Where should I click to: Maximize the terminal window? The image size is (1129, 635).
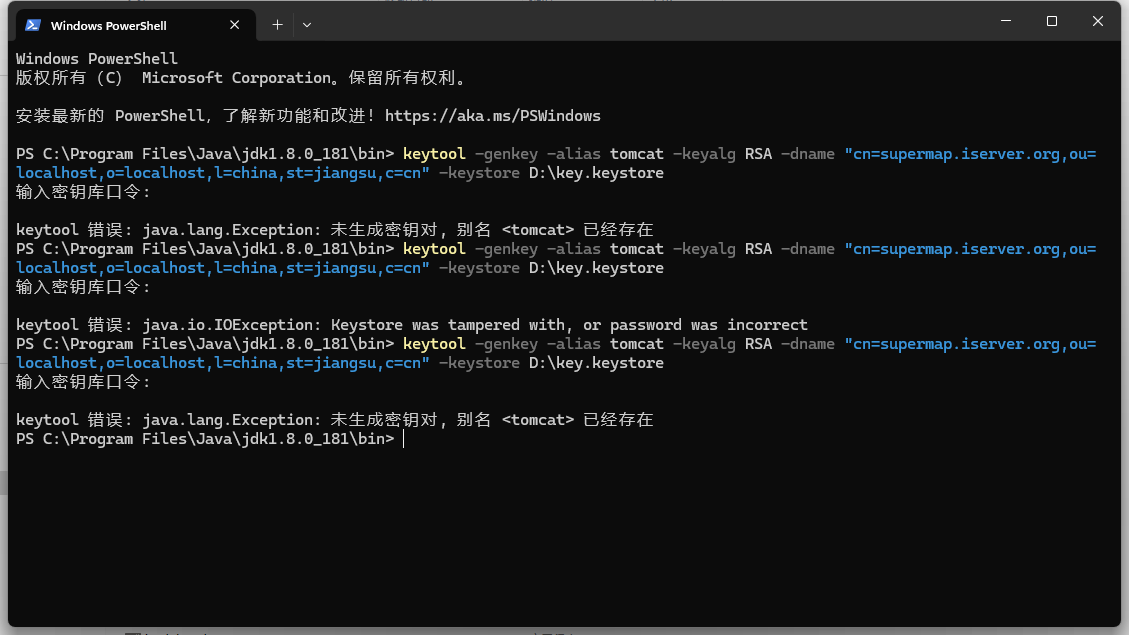pyautogui.click(x=1051, y=21)
